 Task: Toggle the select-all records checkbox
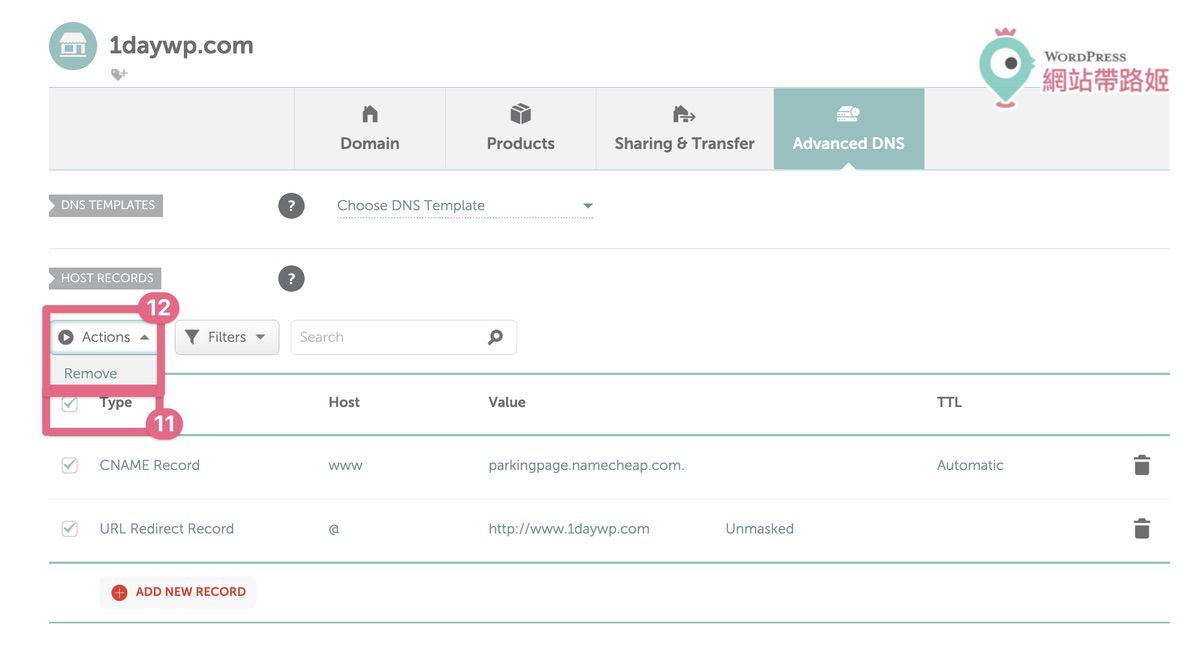pyautogui.click(x=70, y=404)
